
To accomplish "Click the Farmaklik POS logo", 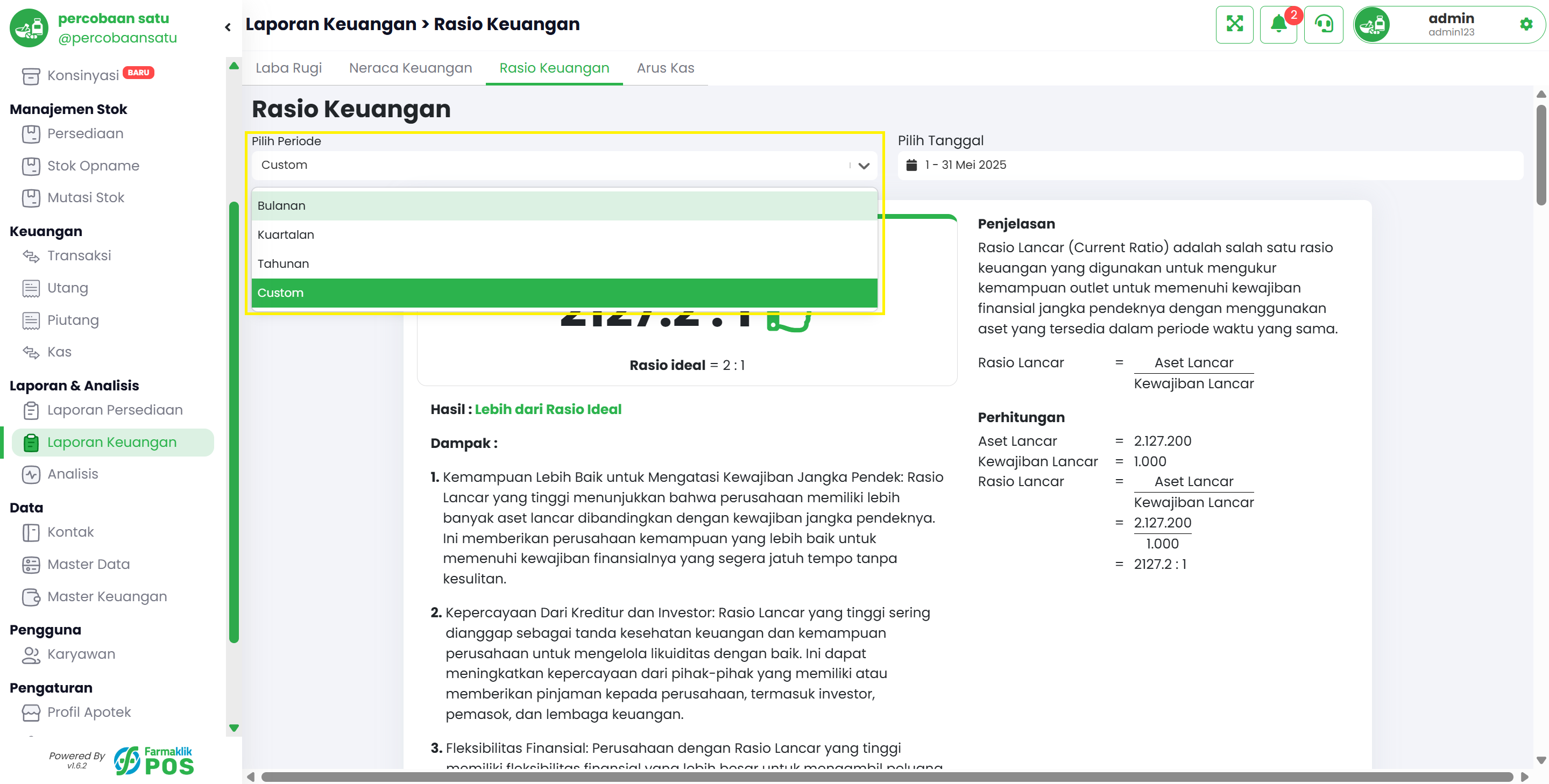I will tap(154, 760).
